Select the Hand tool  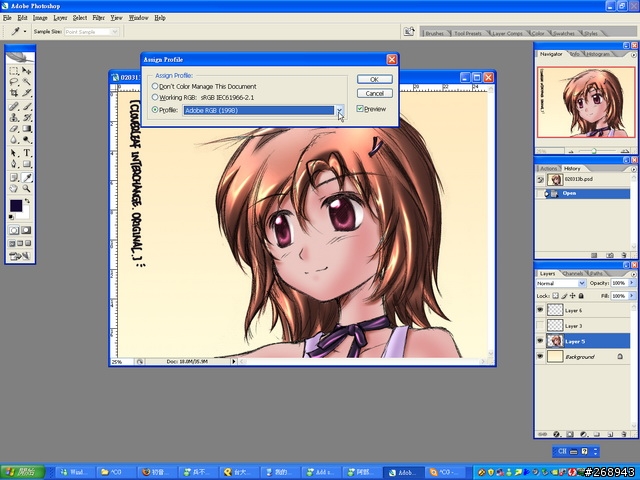14,189
